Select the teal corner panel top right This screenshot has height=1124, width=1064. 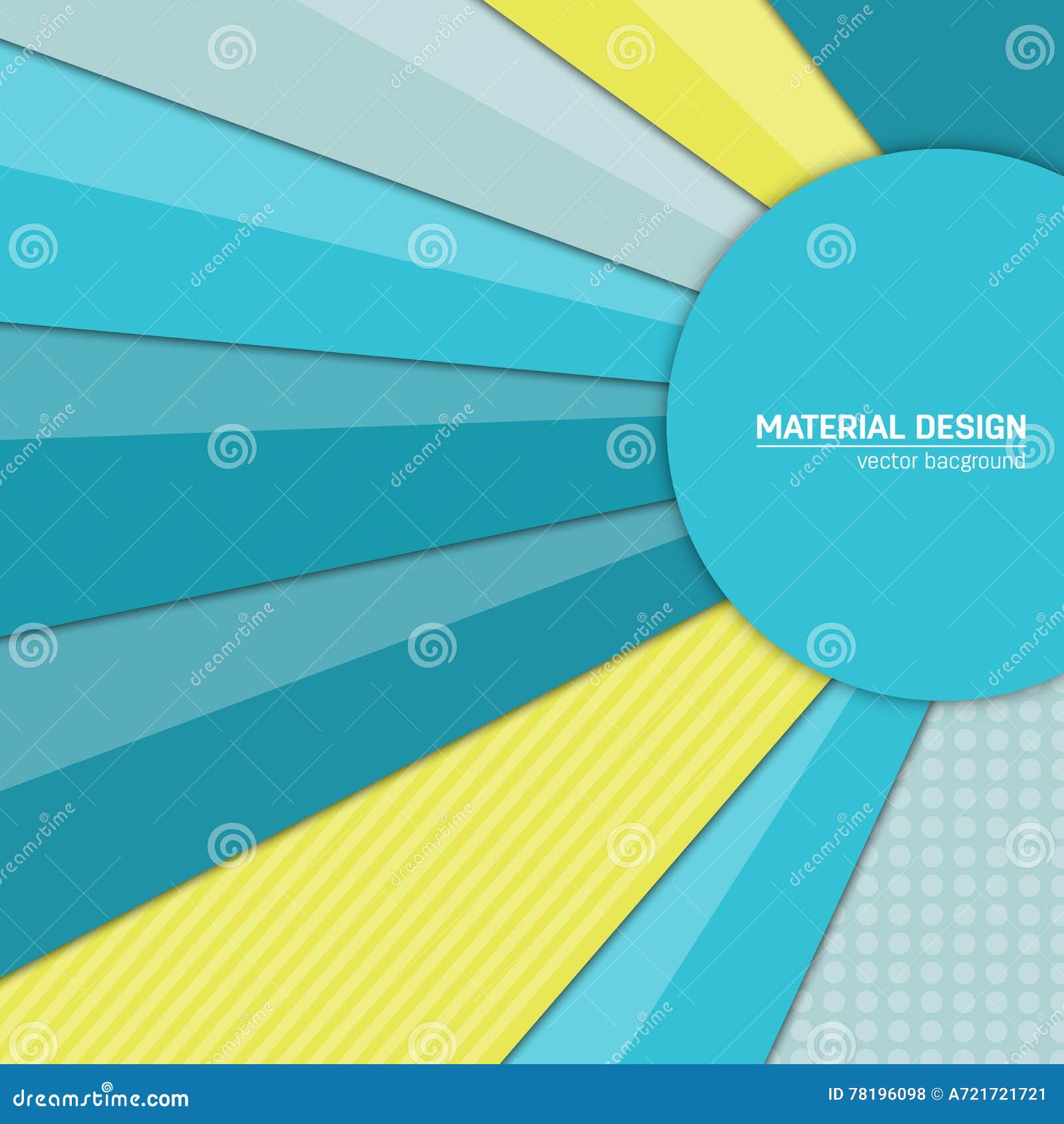click(964, 67)
